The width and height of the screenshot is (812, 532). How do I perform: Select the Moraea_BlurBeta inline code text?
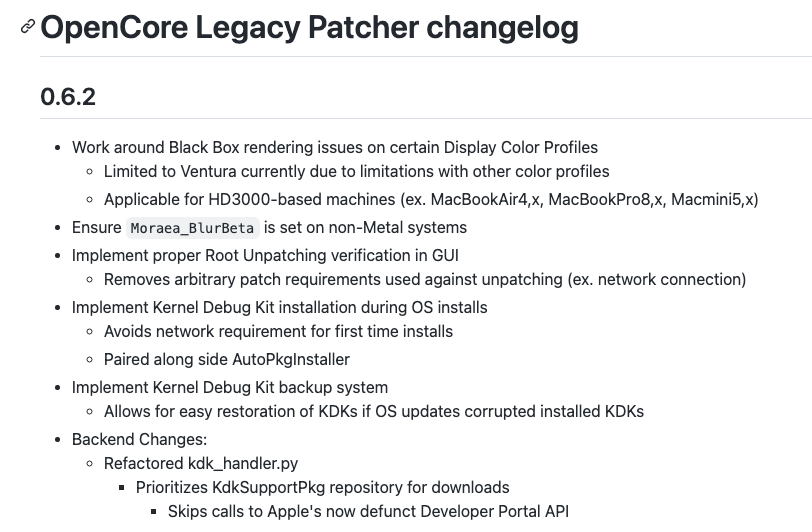click(x=192, y=228)
